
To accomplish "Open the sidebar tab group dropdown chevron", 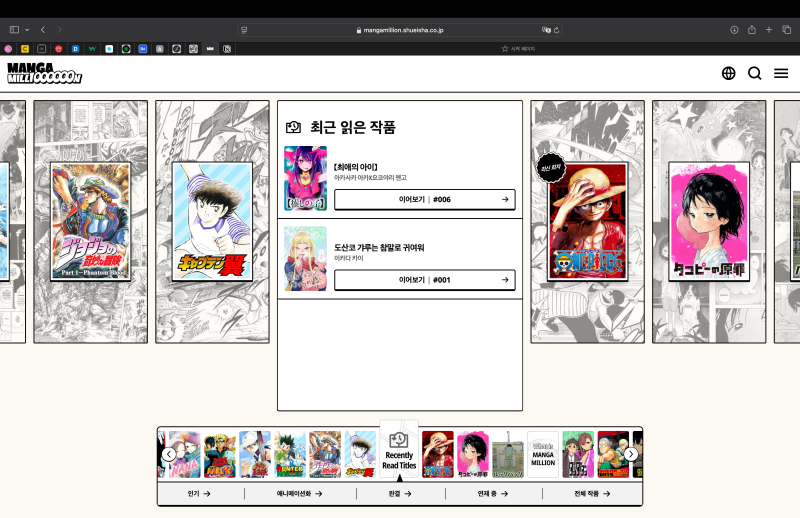I will tap(27, 30).
